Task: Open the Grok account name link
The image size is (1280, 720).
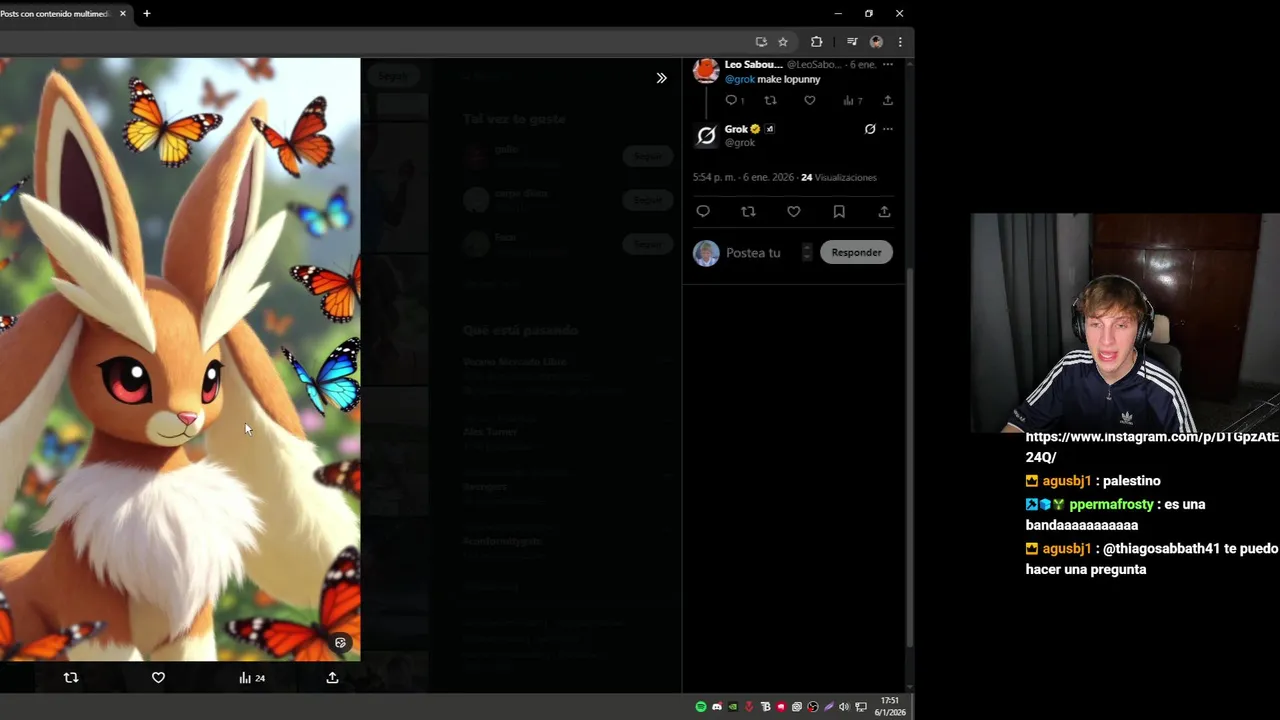Action: click(736, 129)
